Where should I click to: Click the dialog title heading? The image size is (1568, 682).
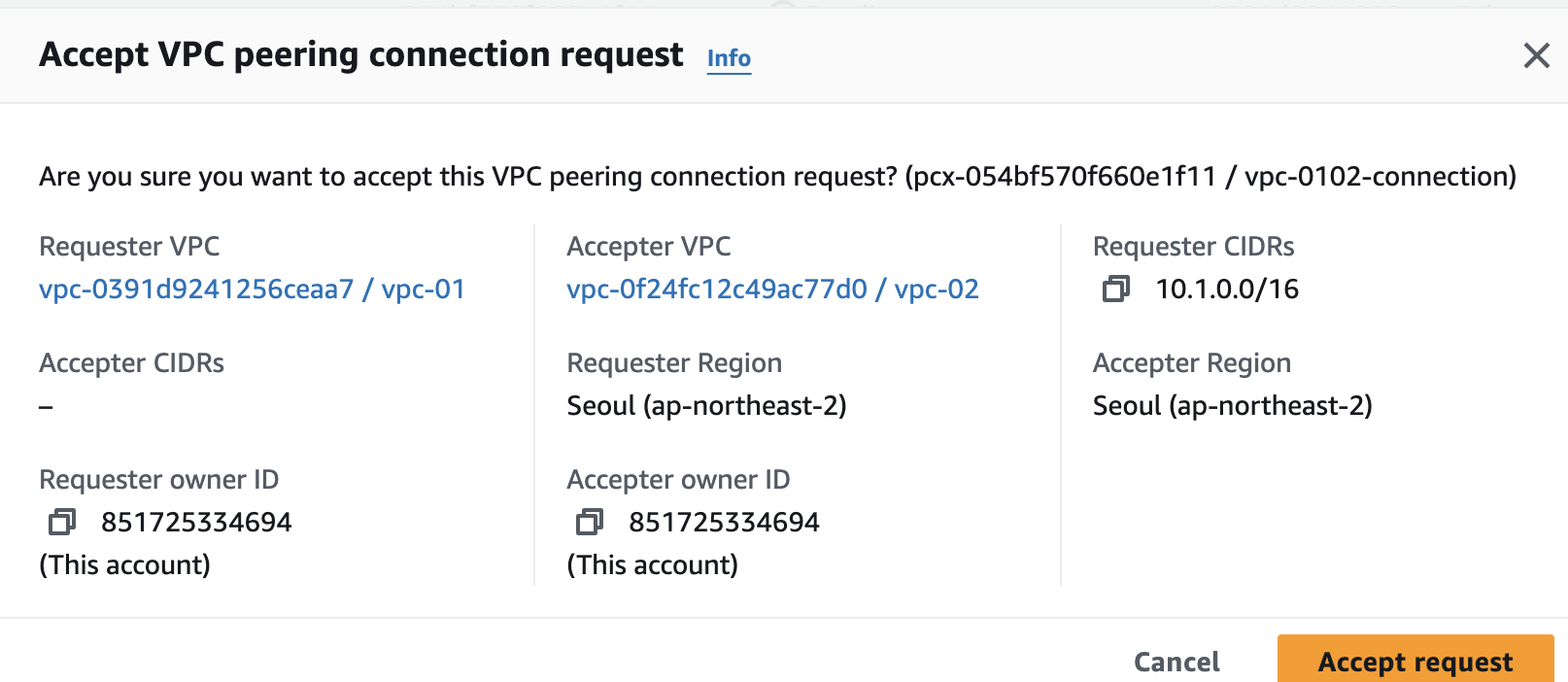360,54
